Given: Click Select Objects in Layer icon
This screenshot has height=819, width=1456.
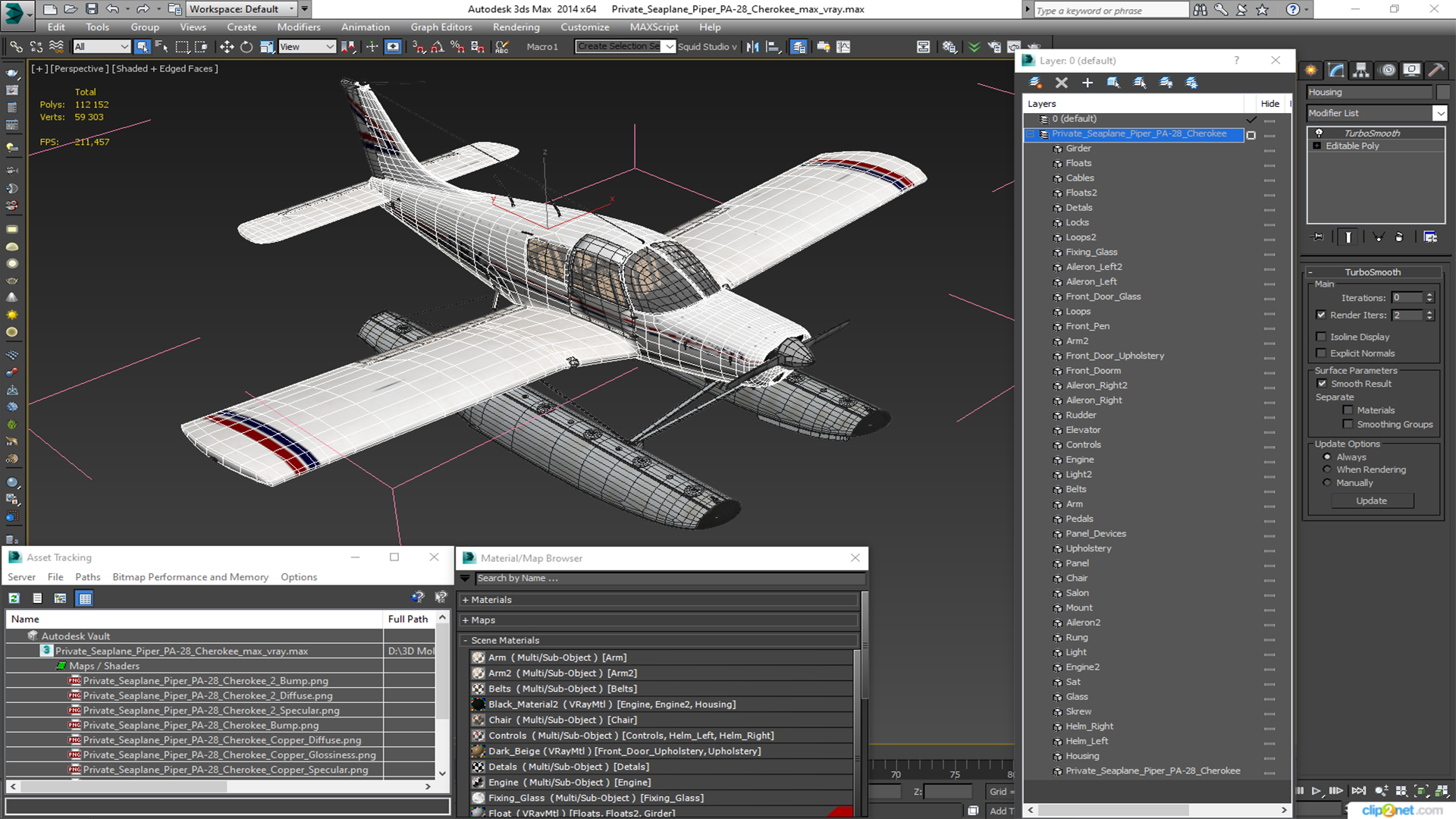Looking at the screenshot, I should point(1113,83).
